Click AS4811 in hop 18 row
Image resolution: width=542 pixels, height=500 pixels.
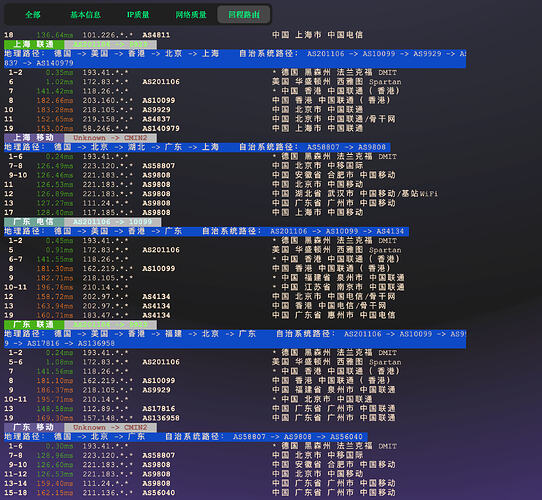point(156,35)
